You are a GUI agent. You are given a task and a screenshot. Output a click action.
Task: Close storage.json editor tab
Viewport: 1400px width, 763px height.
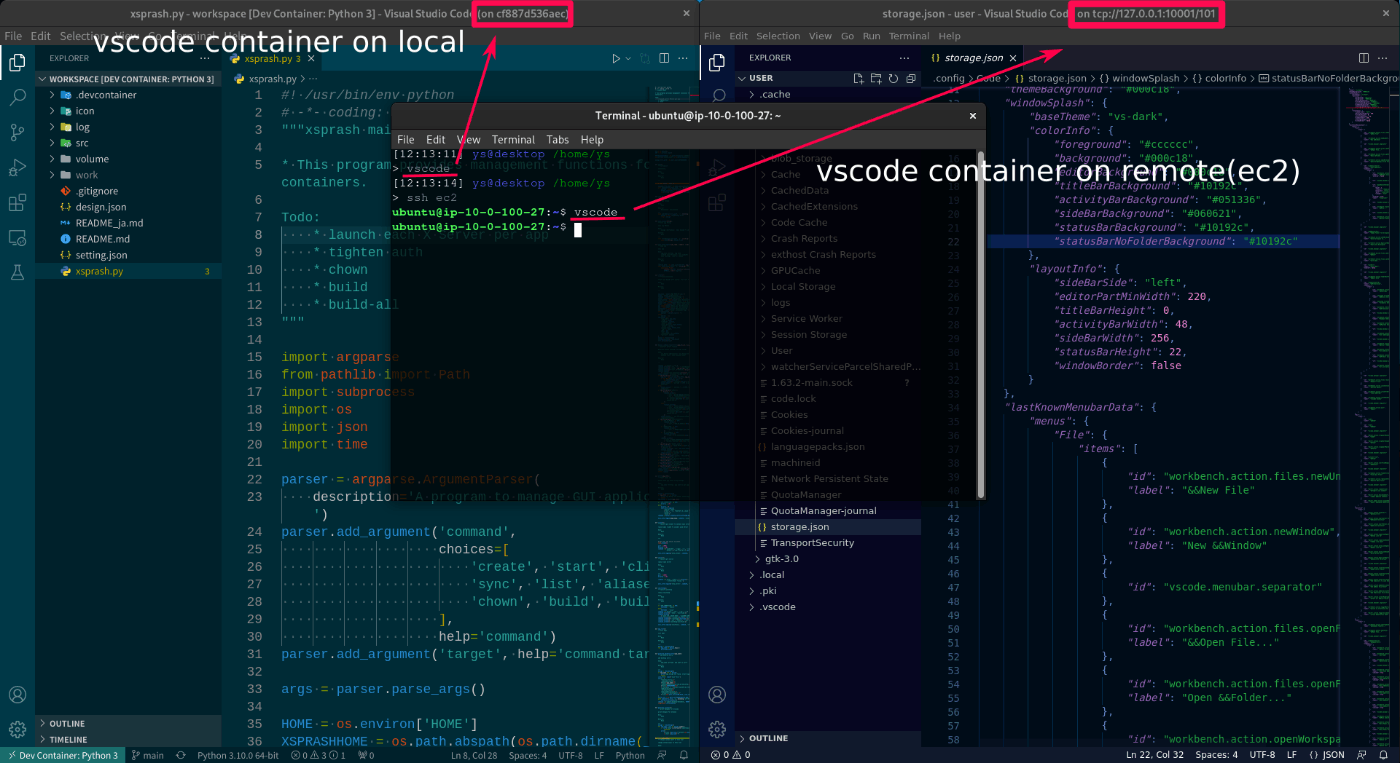tap(1013, 59)
